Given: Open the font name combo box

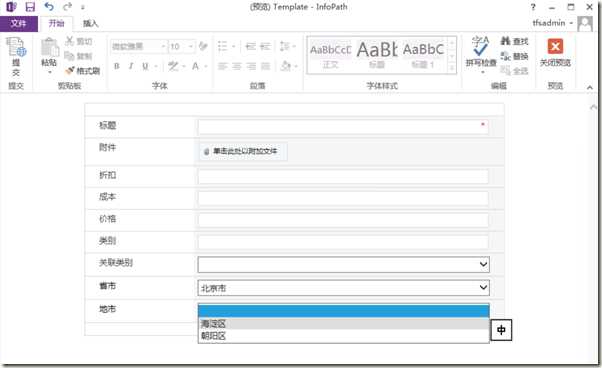Looking at the screenshot, I should pyautogui.click(x=139, y=46).
